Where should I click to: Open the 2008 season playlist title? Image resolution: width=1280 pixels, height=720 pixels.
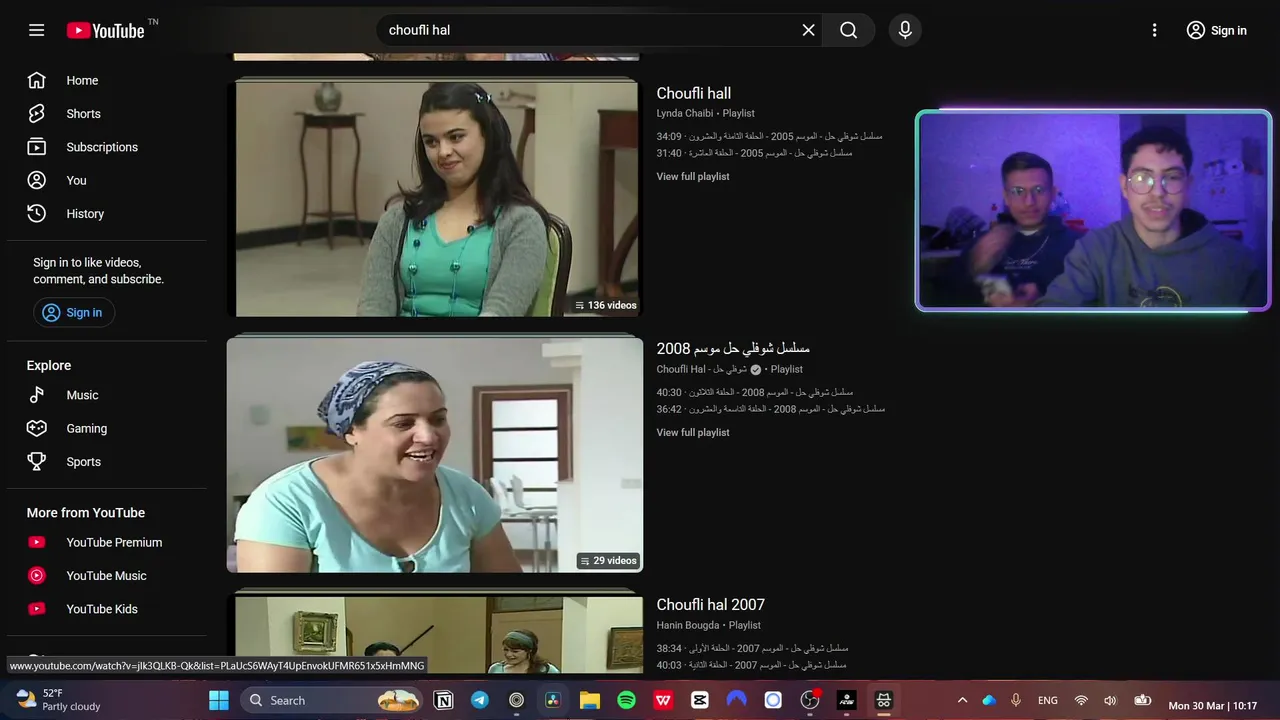[733, 348]
